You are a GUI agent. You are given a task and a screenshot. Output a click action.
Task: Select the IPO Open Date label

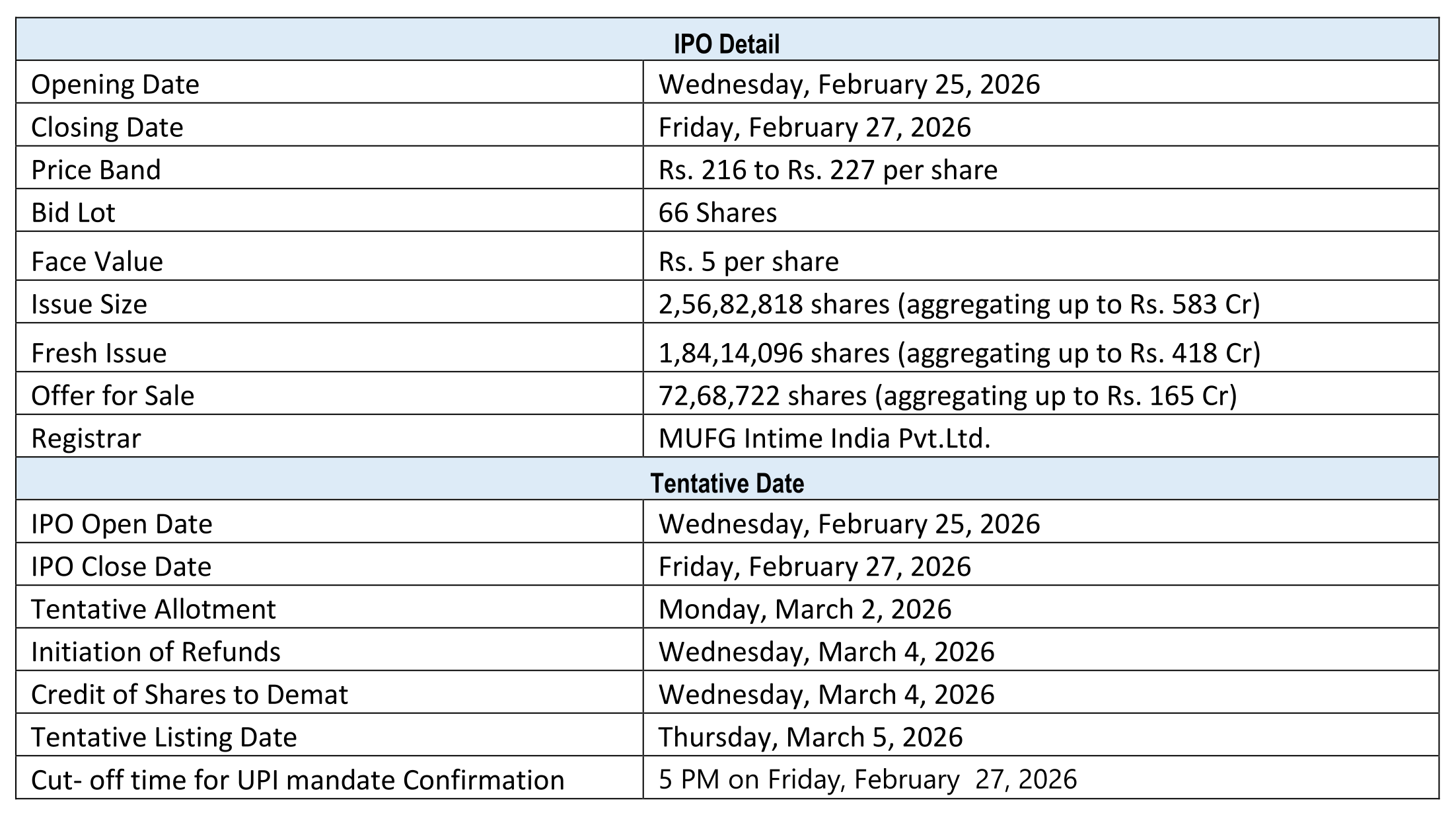click(x=122, y=524)
